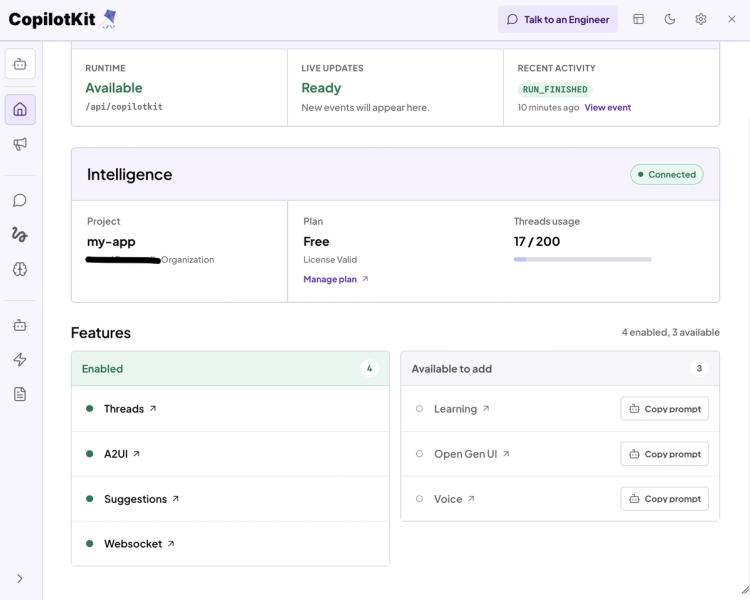Toggle the layout panel icon in header

pos(639,19)
